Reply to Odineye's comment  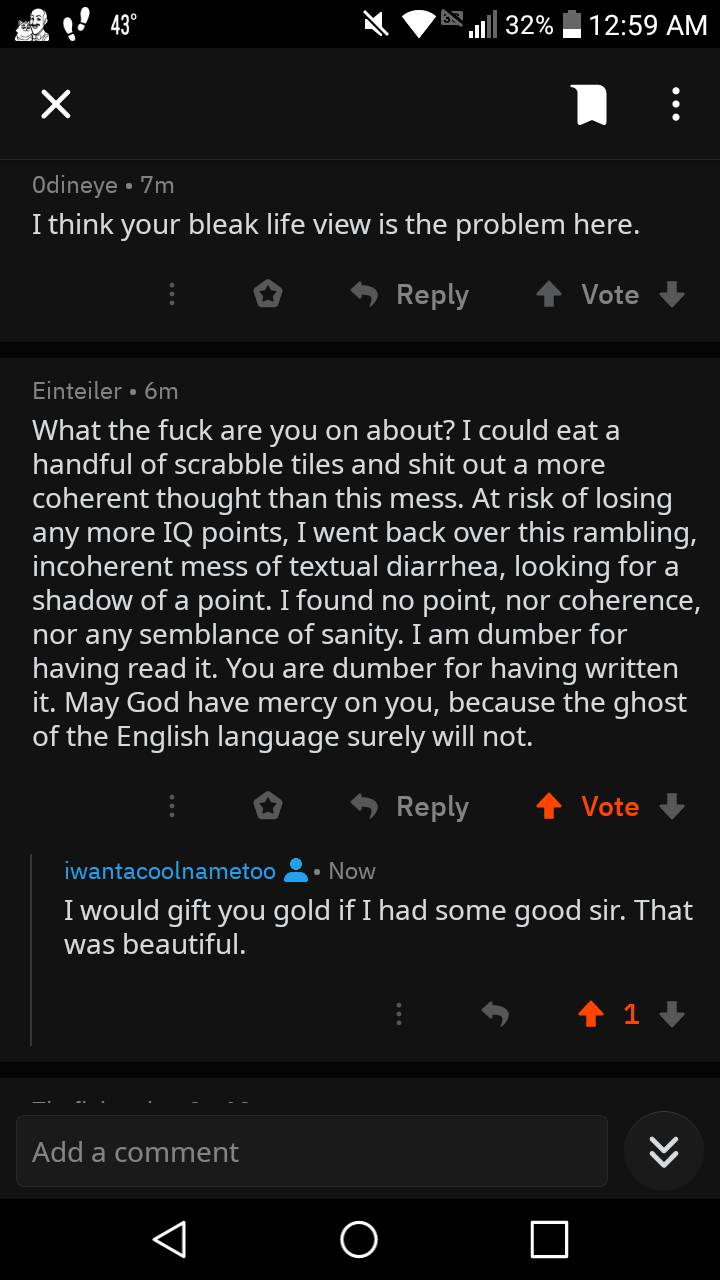(x=410, y=294)
